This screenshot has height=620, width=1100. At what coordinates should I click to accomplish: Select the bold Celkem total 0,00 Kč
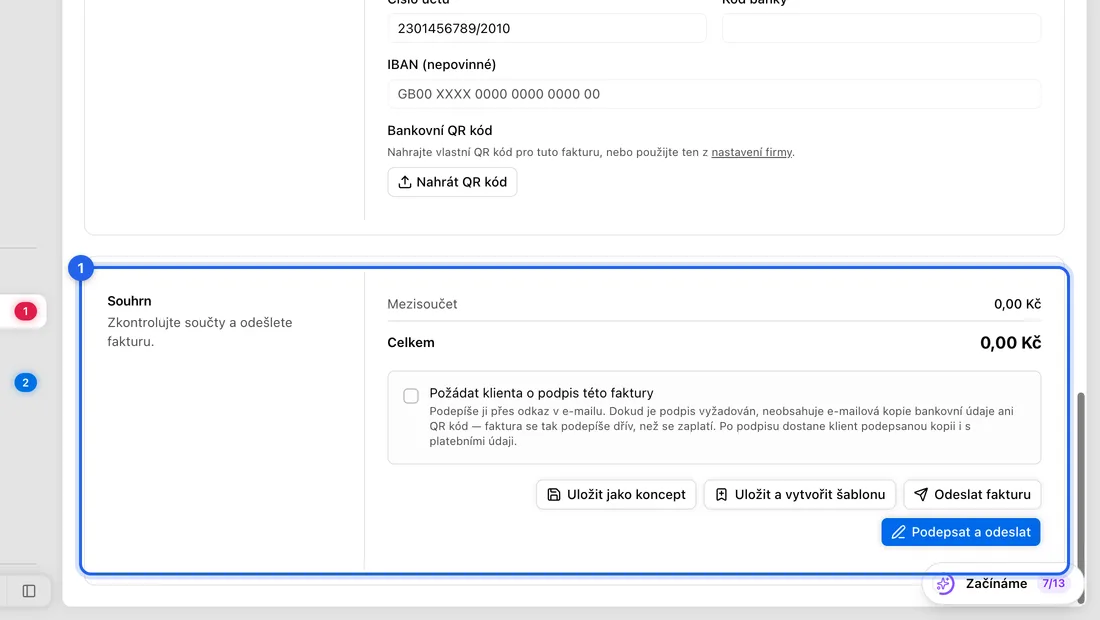pyautogui.click(x=1010, y=343)
